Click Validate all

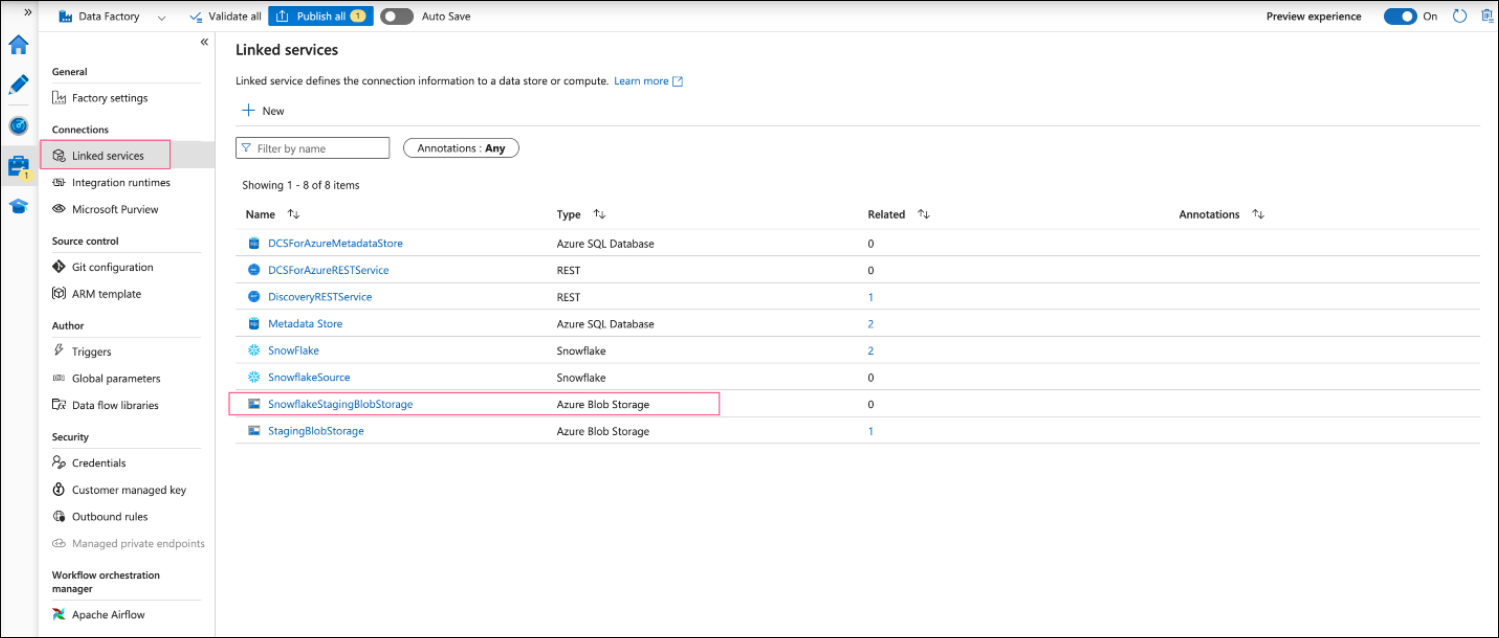[x=225, y=16]
